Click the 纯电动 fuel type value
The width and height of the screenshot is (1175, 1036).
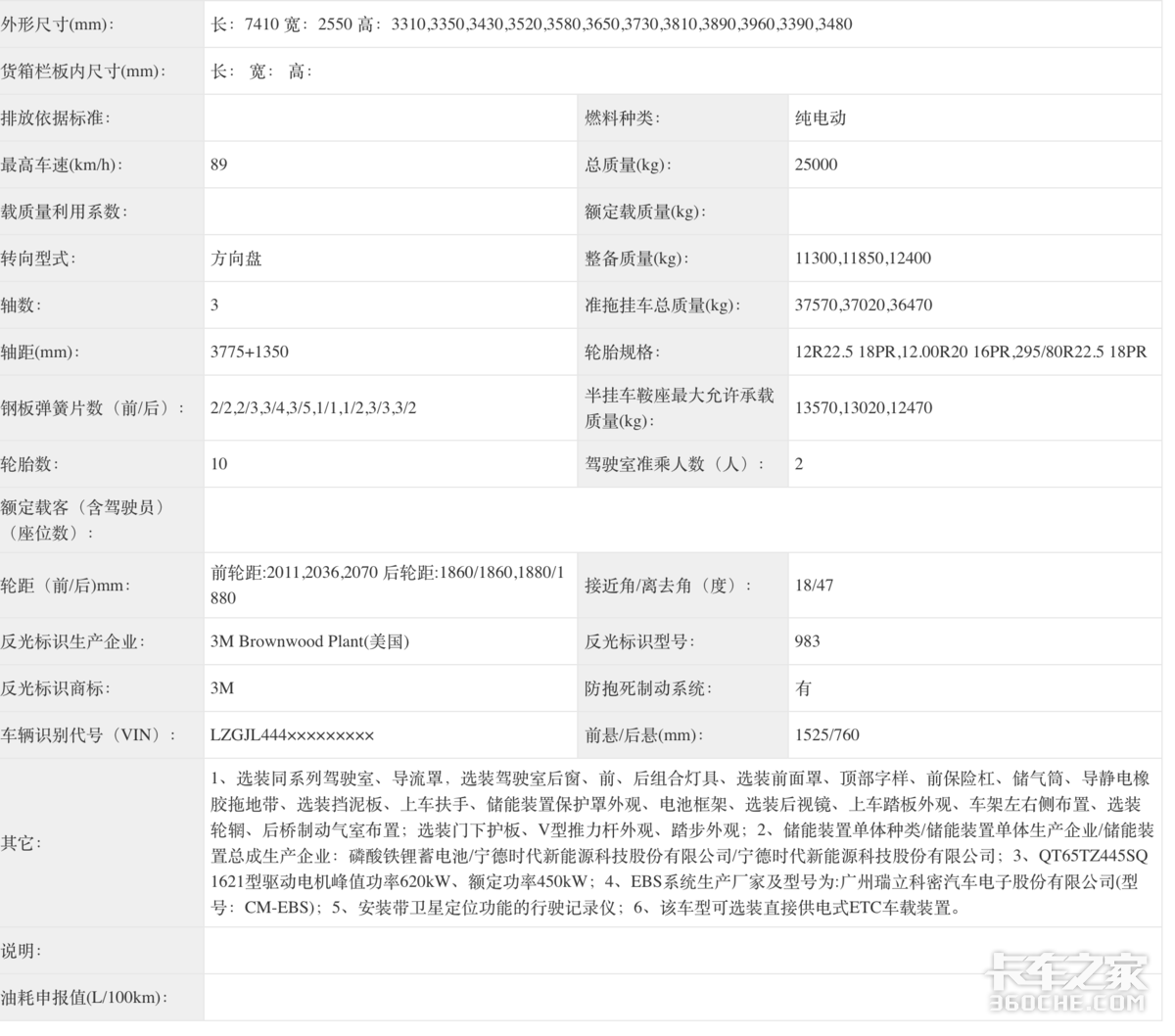click(817, 118)
